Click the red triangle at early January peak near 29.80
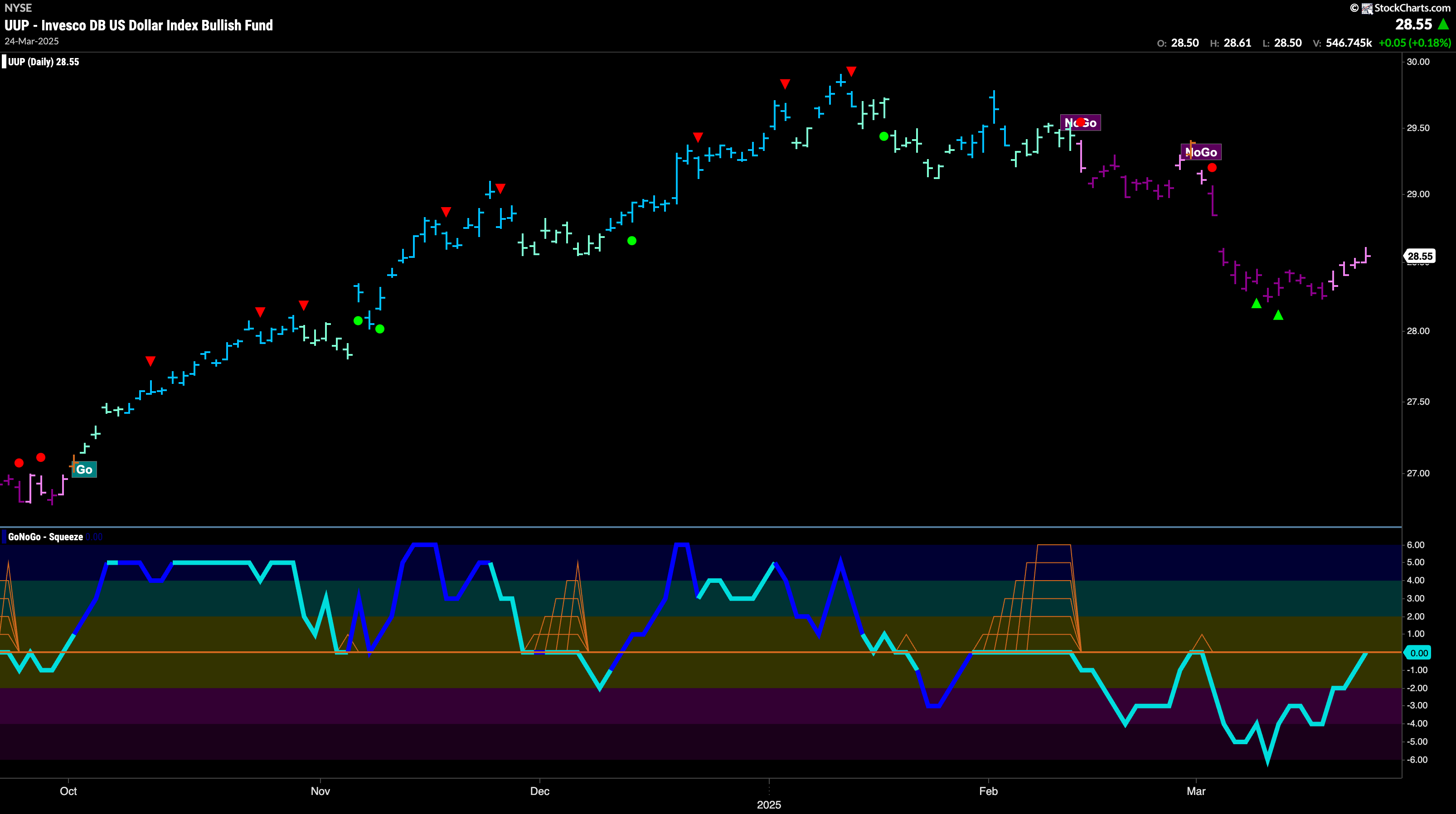 (x=785, y=84)
